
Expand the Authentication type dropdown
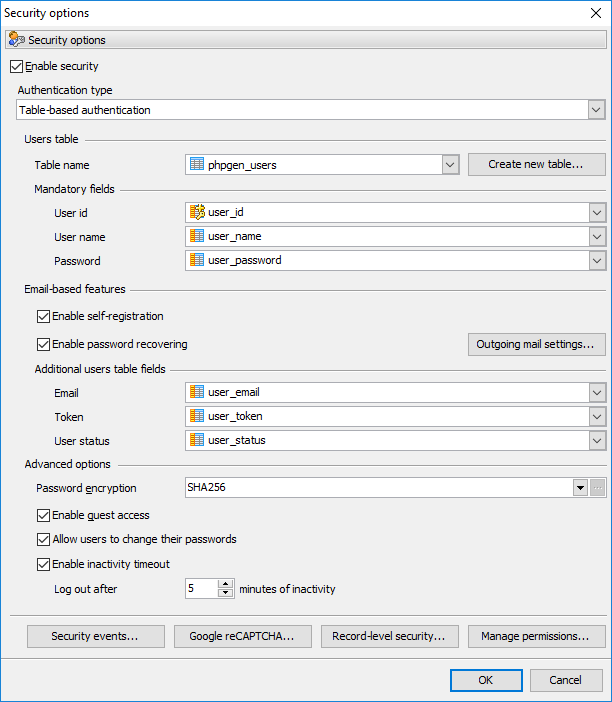(x=596, y=110)
